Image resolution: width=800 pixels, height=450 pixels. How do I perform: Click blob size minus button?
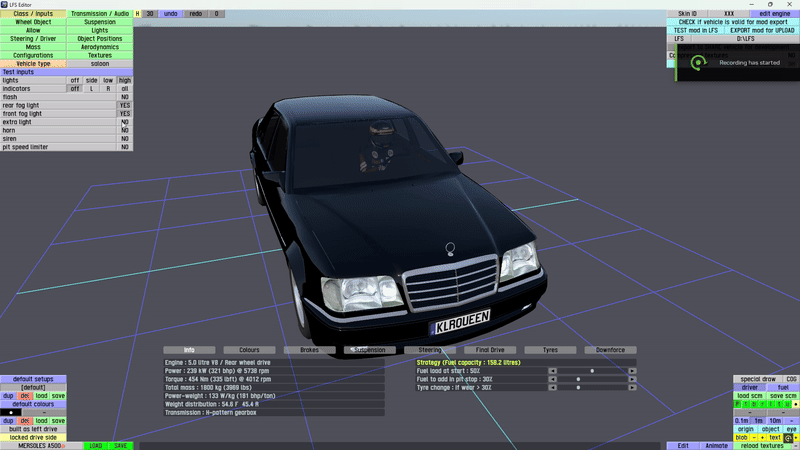tap(754, 438)
